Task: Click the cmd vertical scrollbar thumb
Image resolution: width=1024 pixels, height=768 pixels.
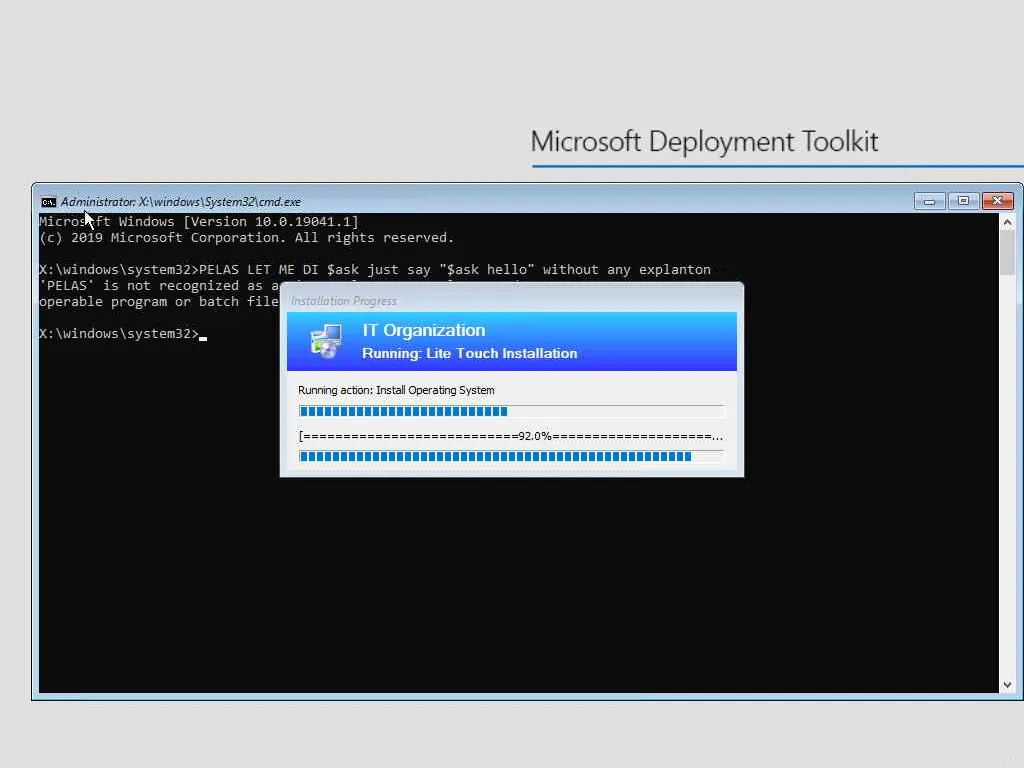Action: [1007, 253]
